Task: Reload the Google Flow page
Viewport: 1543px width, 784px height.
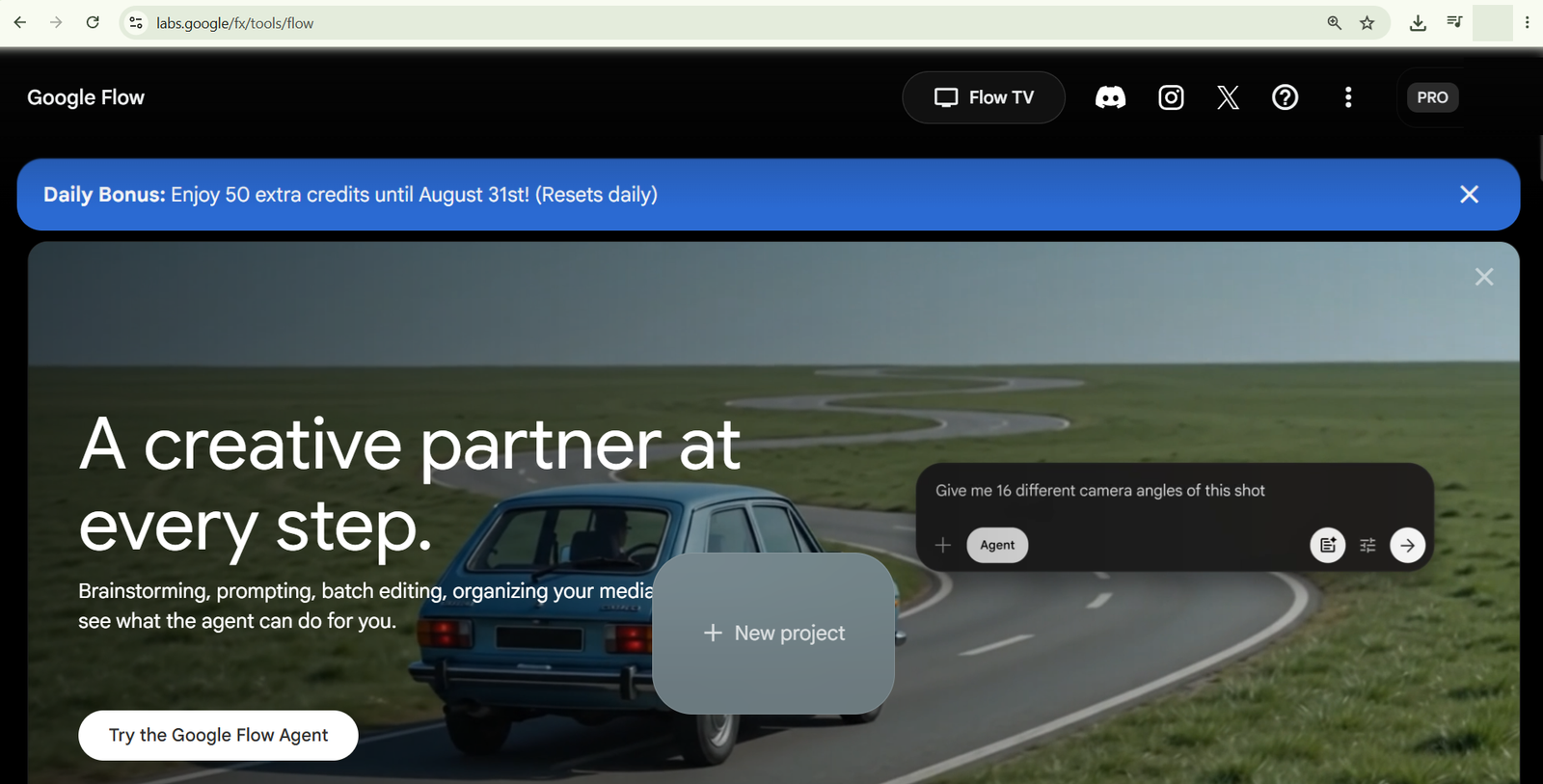Action: [93, 22]
